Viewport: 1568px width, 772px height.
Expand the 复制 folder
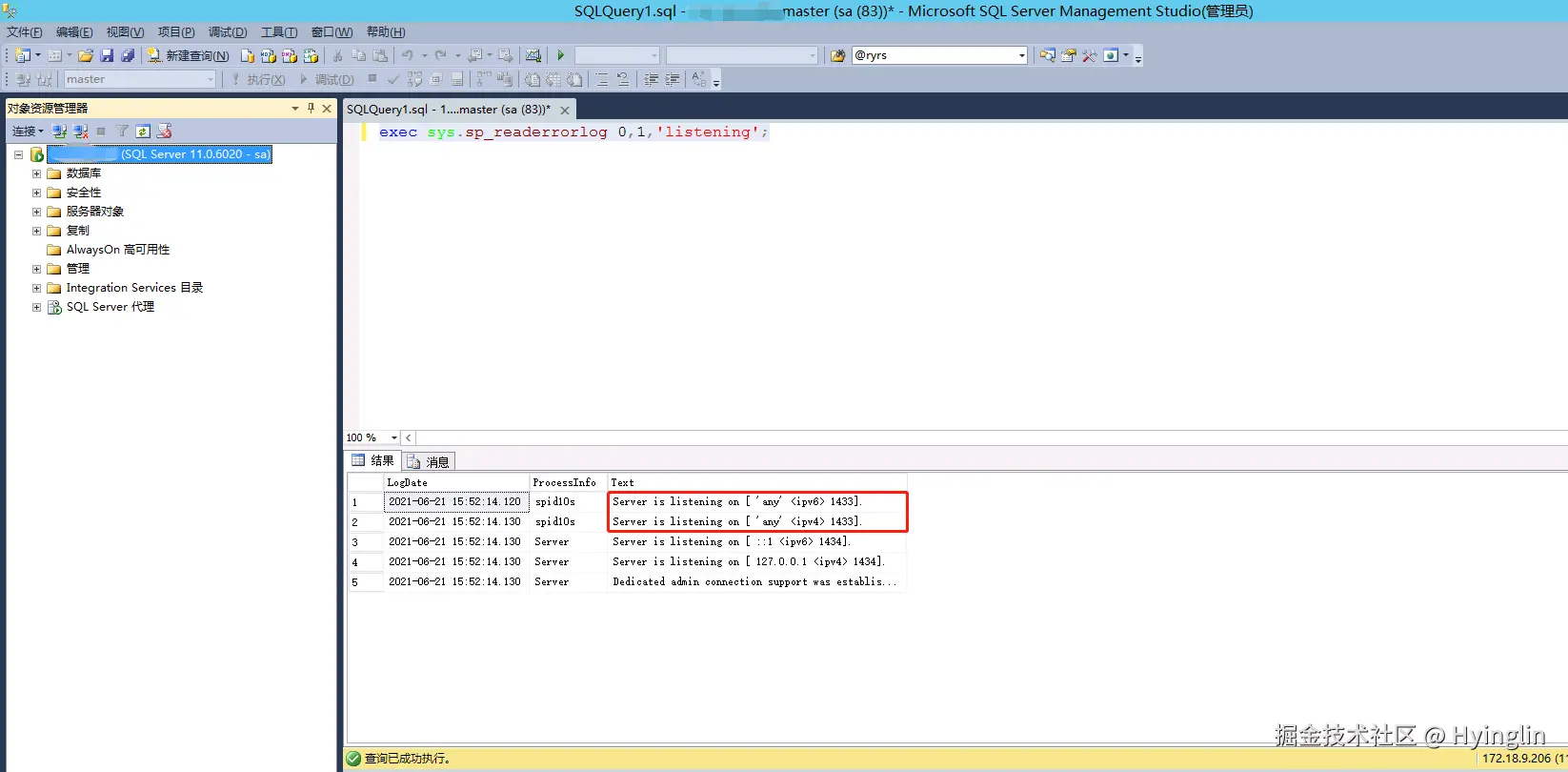36,231
